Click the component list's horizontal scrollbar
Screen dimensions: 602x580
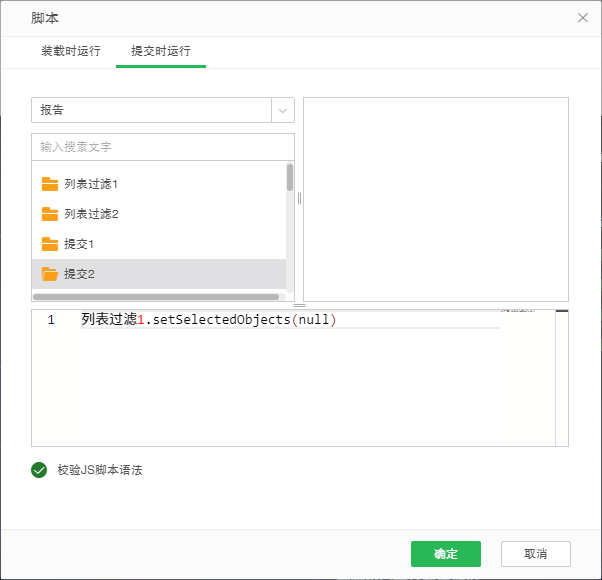155,297
